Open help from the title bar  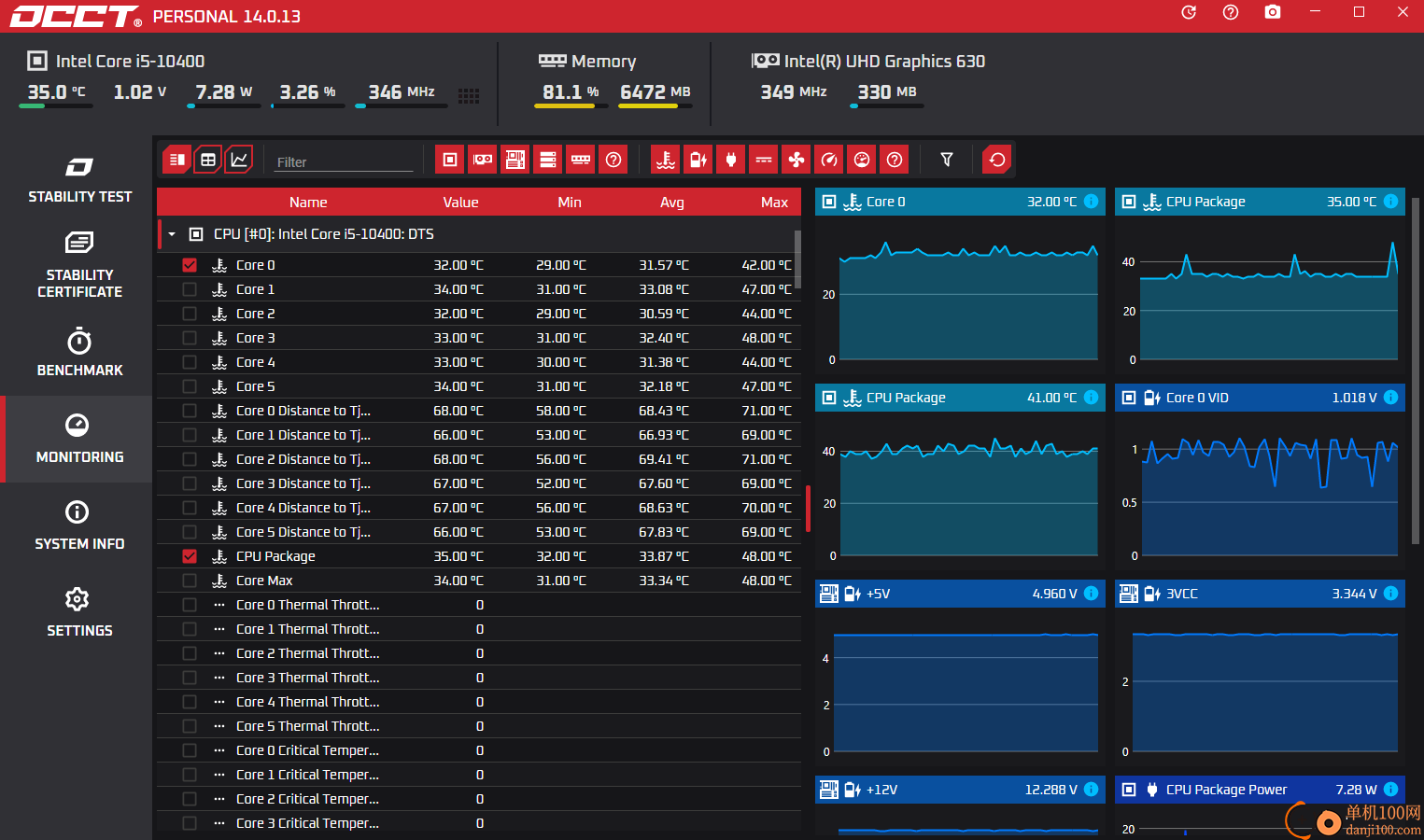[1231, 12]
